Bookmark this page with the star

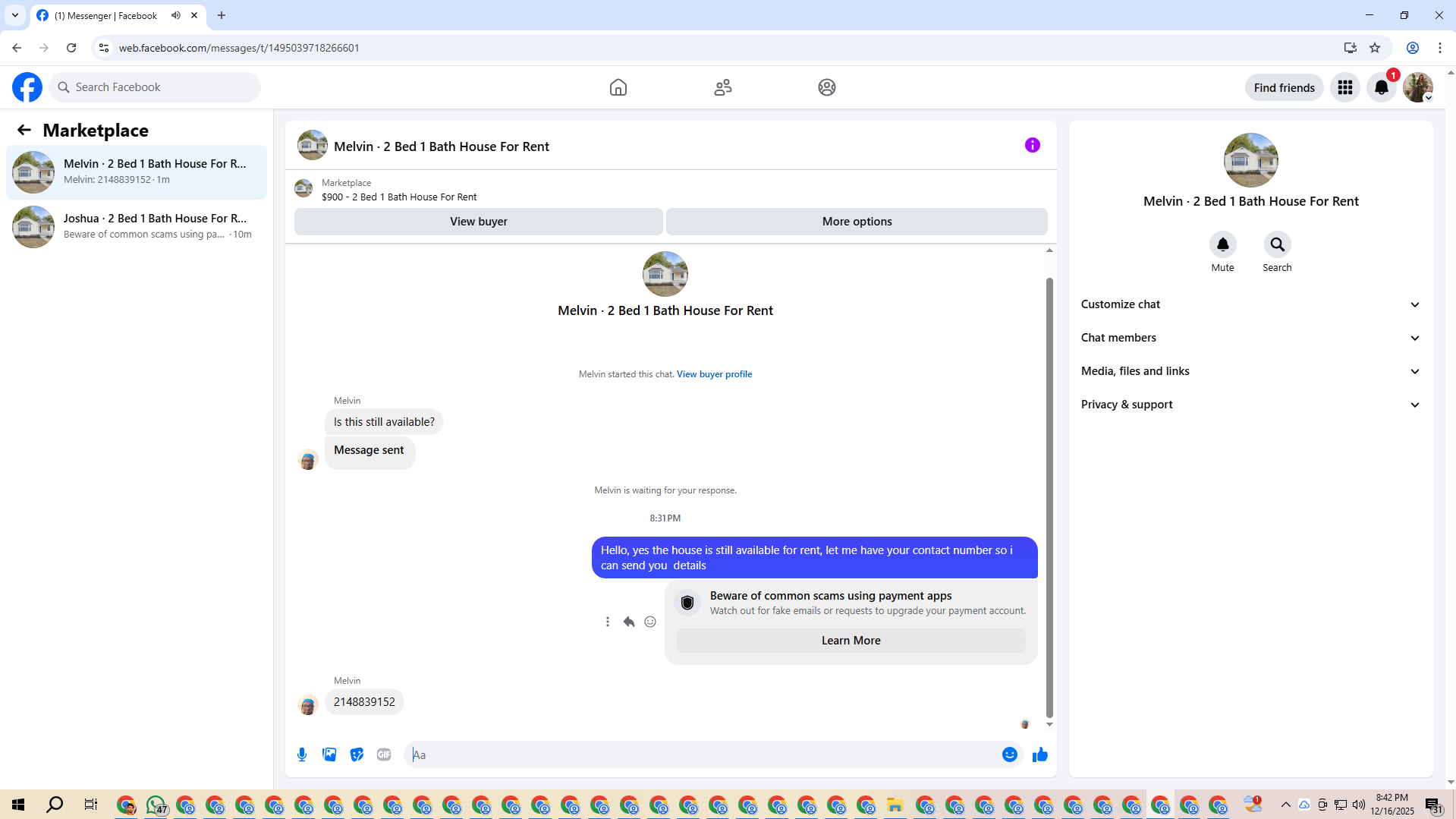click(1375, 48)
